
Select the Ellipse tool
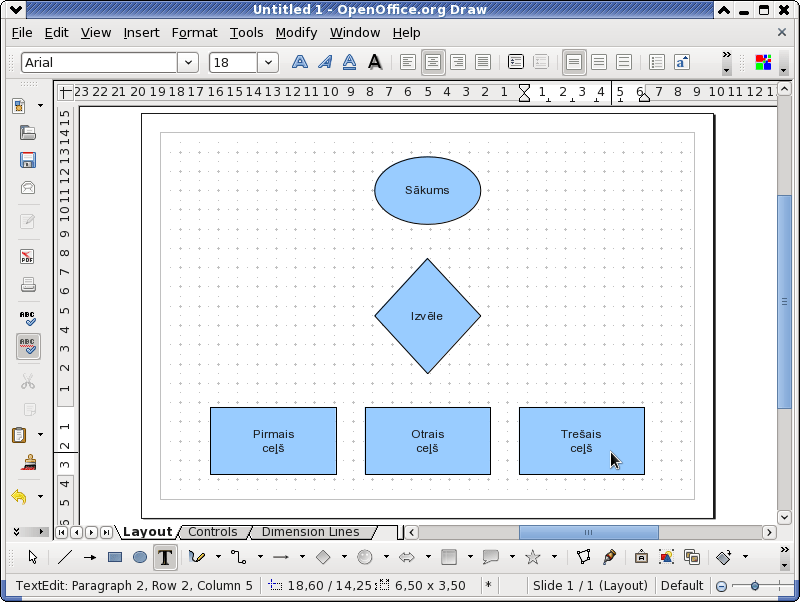point(140,557)
